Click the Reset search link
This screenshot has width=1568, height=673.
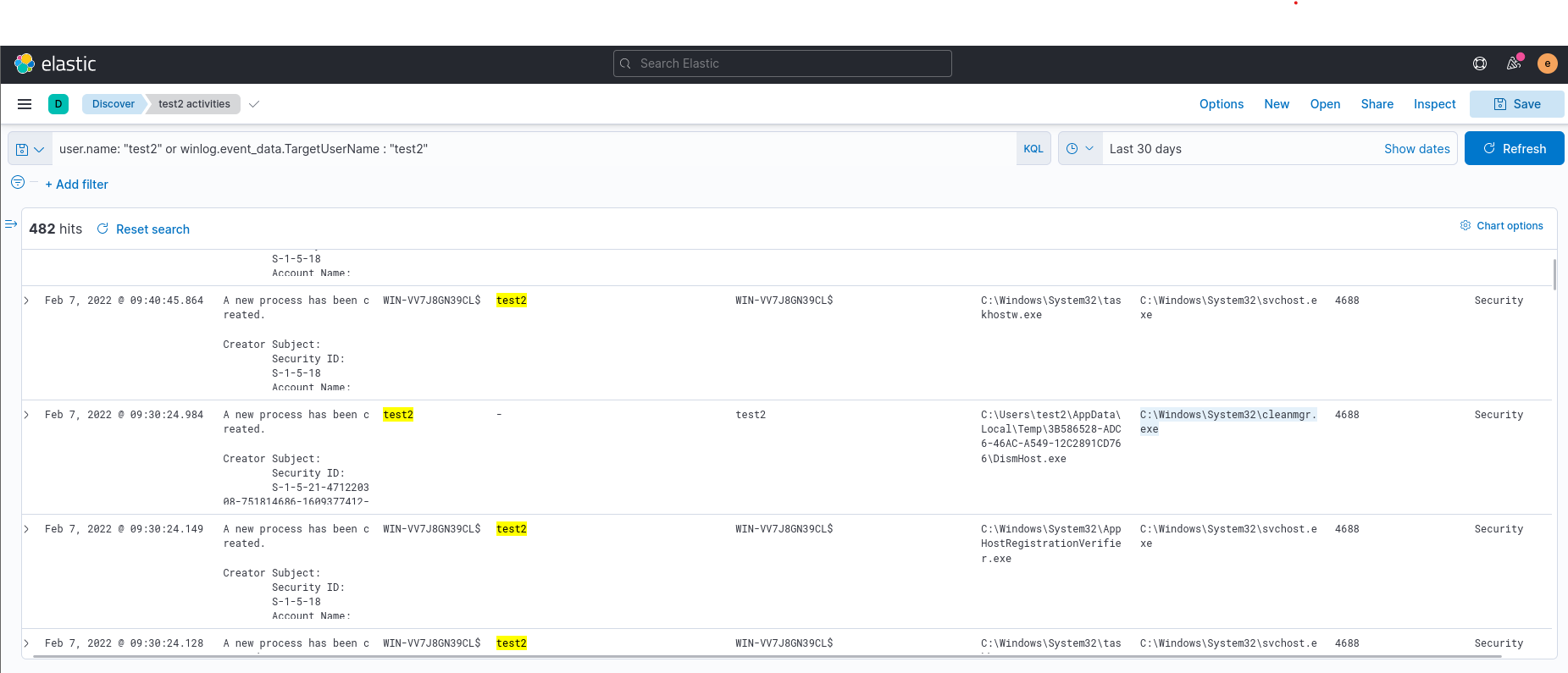tap(143, 229)
